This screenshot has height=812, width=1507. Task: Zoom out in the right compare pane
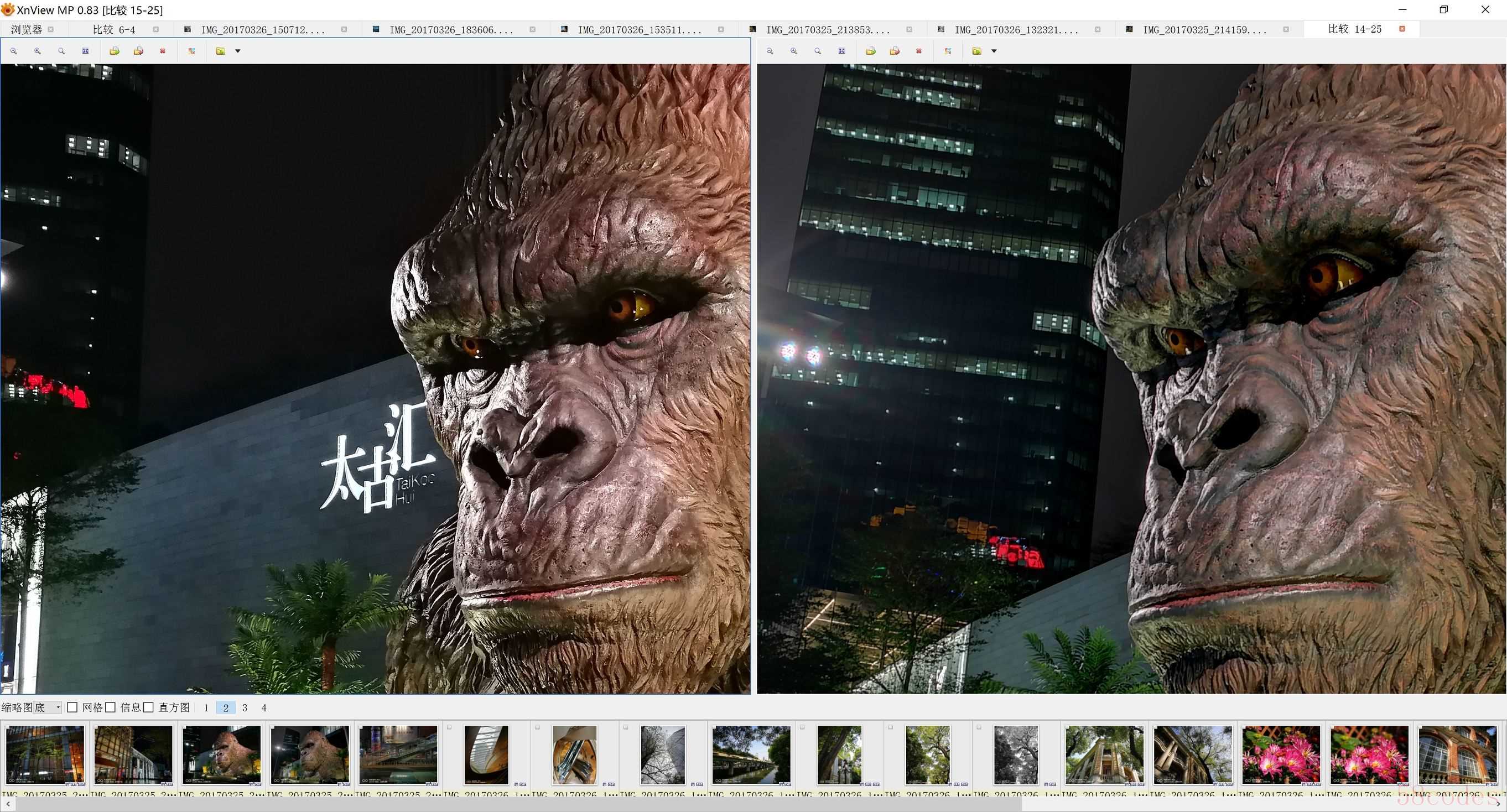[x=770, y=51]
